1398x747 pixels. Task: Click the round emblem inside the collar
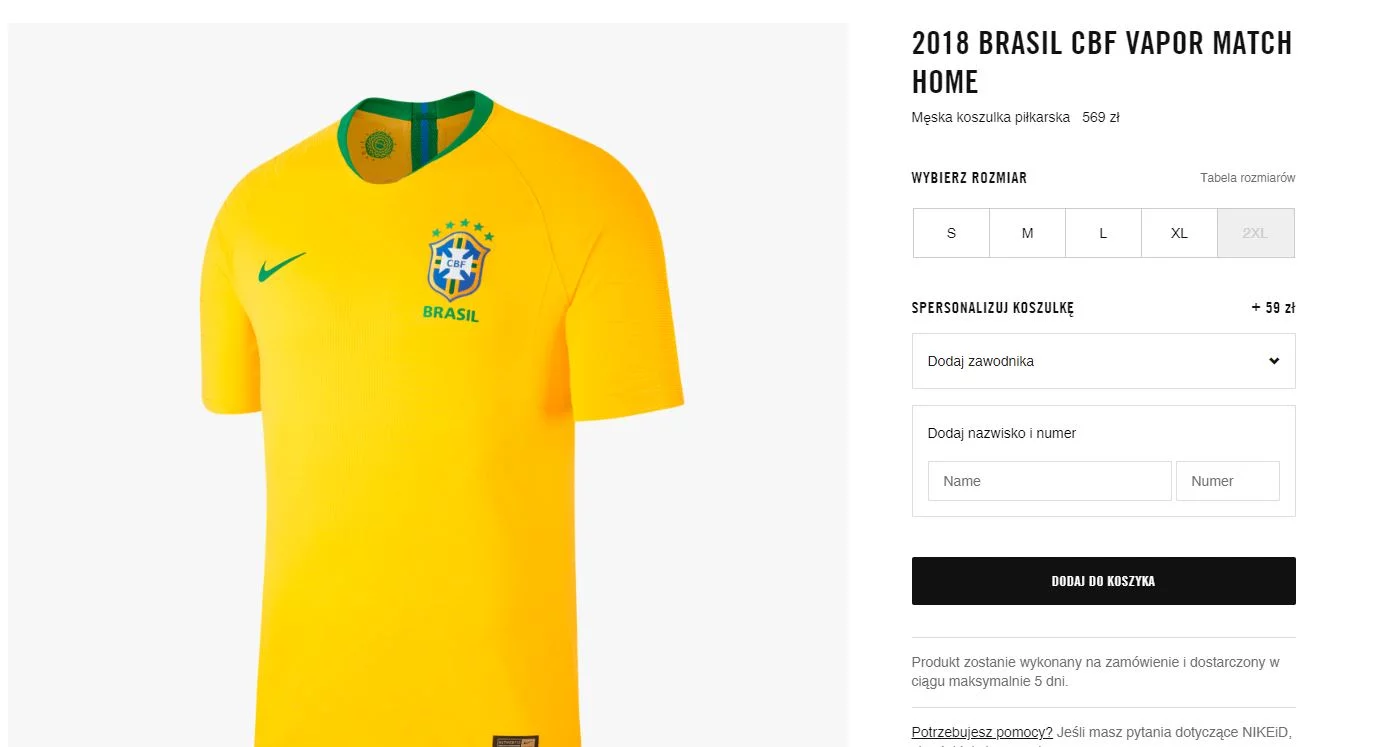pyautogui.click(x=379, y=147)
